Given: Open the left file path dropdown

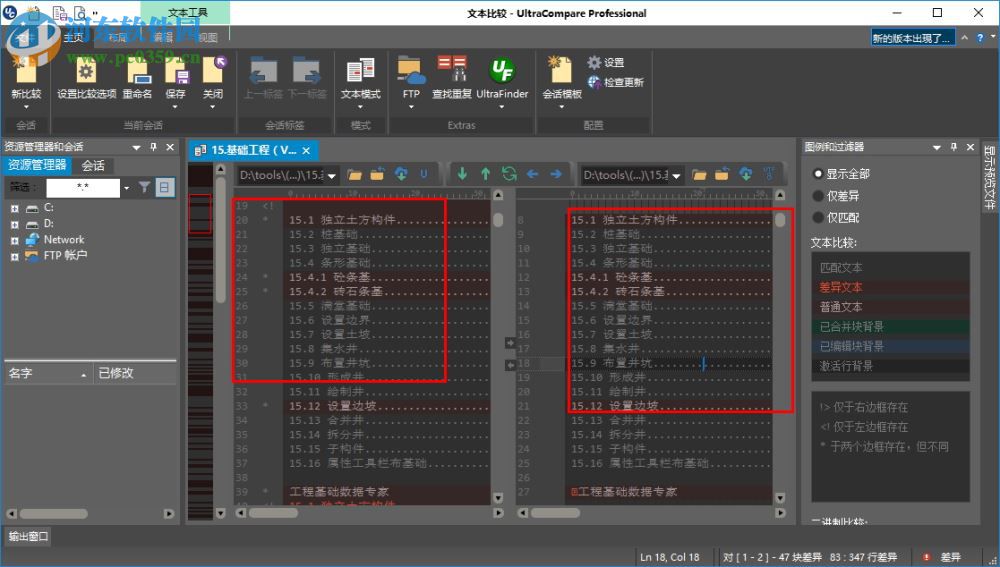Looking at the screenshot, I should pyautogui.click(x=332, y=175).
